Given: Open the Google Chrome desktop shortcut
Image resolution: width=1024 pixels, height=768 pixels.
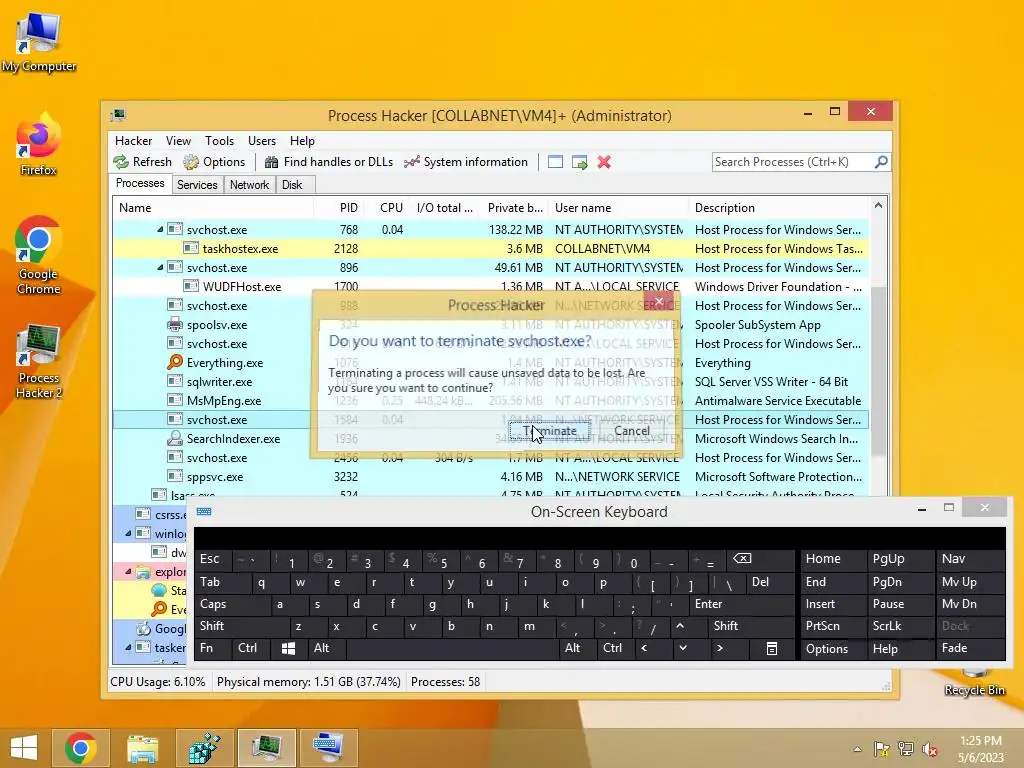Looking at the screenshot, I should (x=39, y=255).
